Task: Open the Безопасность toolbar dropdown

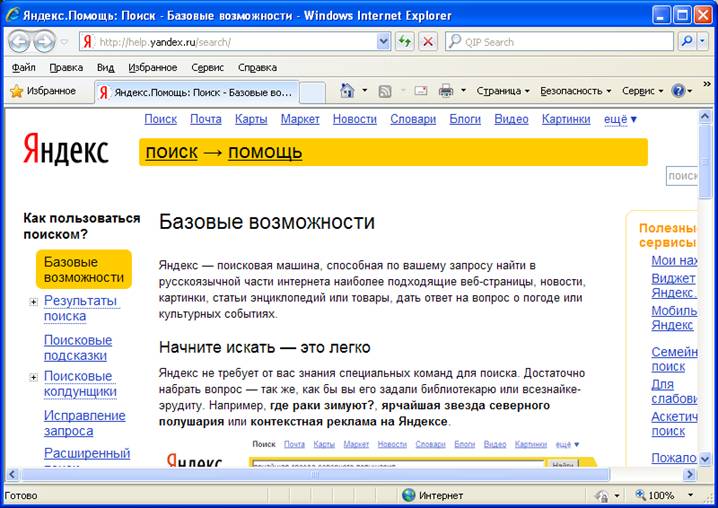Action: (576, 91)
